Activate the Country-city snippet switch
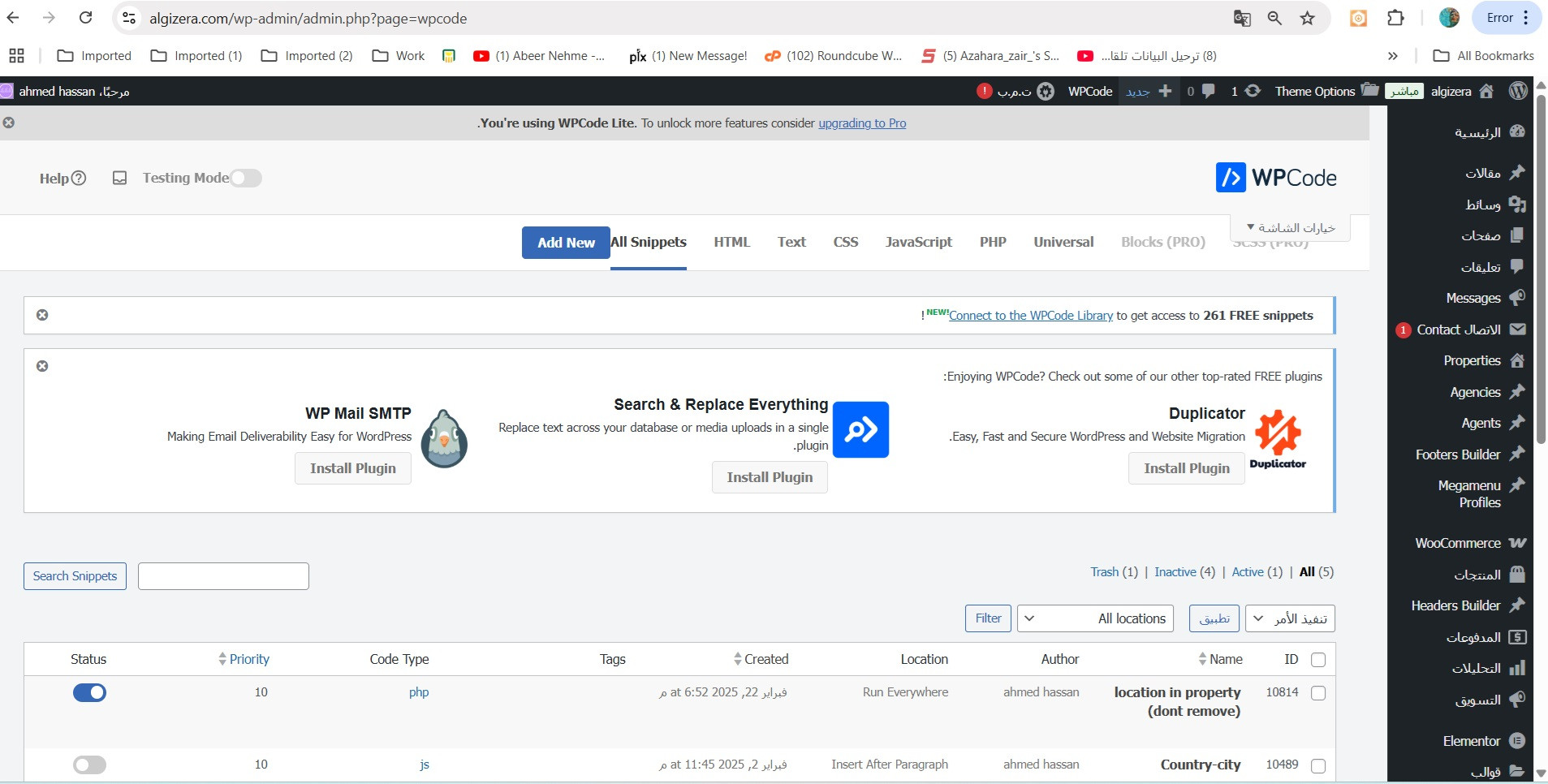Screen dimensions: 1548x784 [89, 765]
